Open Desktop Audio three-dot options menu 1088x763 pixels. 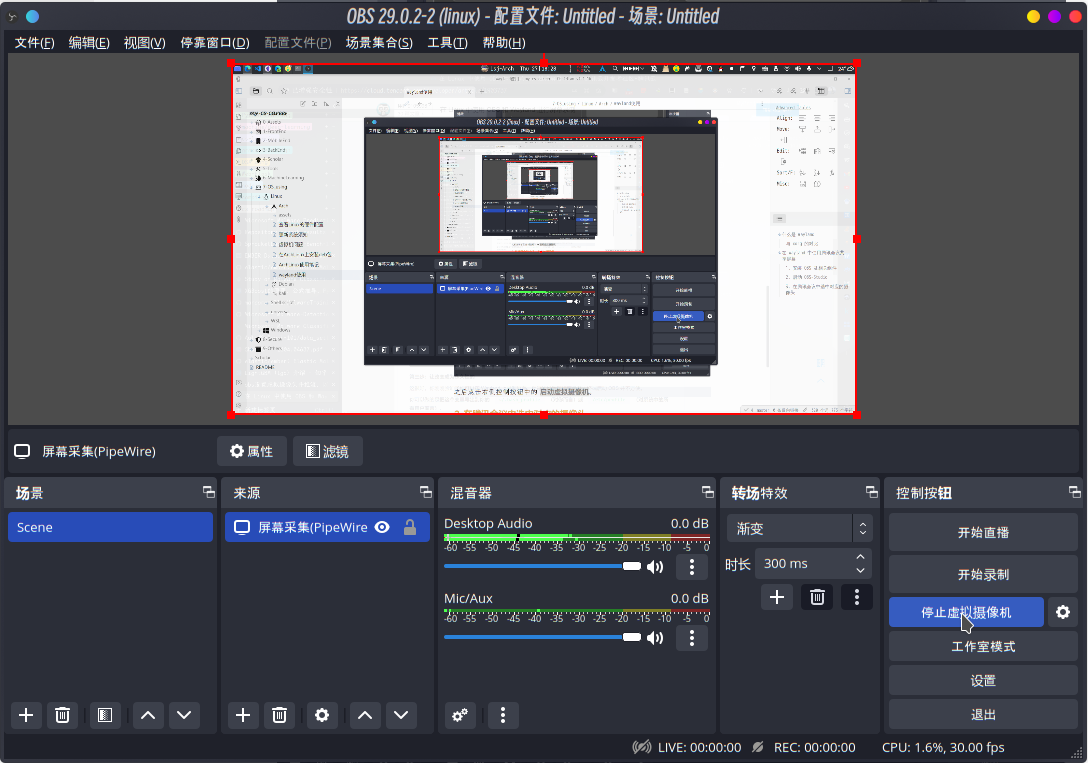pos(691,567)
